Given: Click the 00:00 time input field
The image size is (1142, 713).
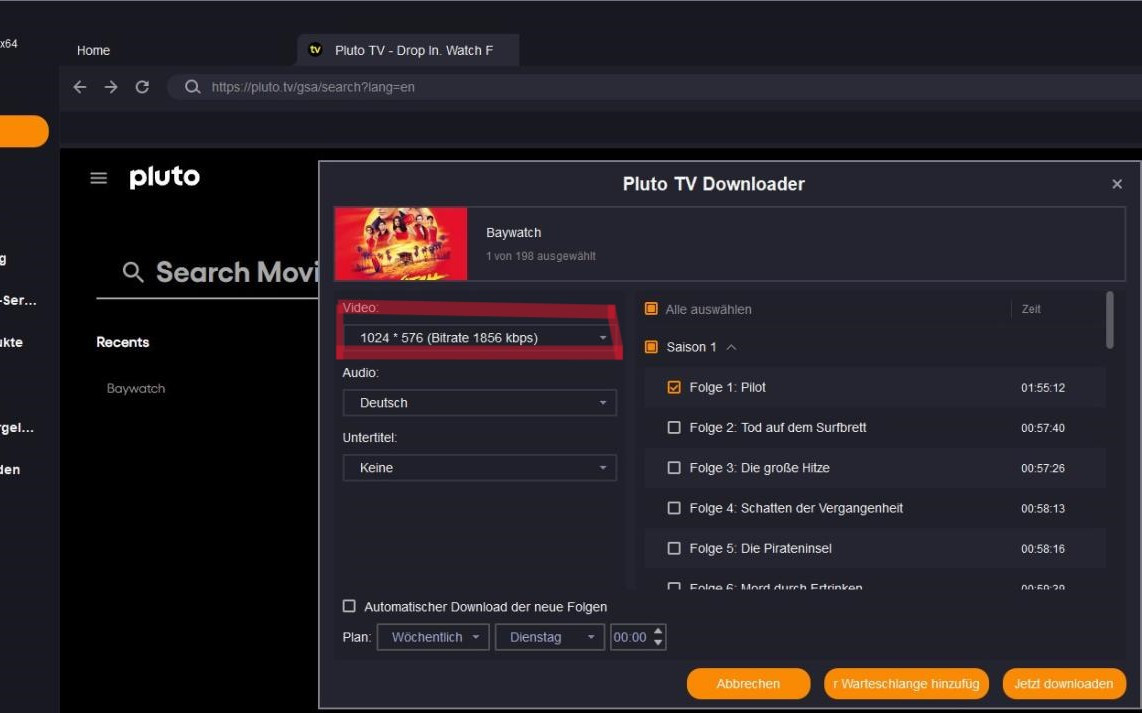Looking at the screenshot, I should click(630, 637).
